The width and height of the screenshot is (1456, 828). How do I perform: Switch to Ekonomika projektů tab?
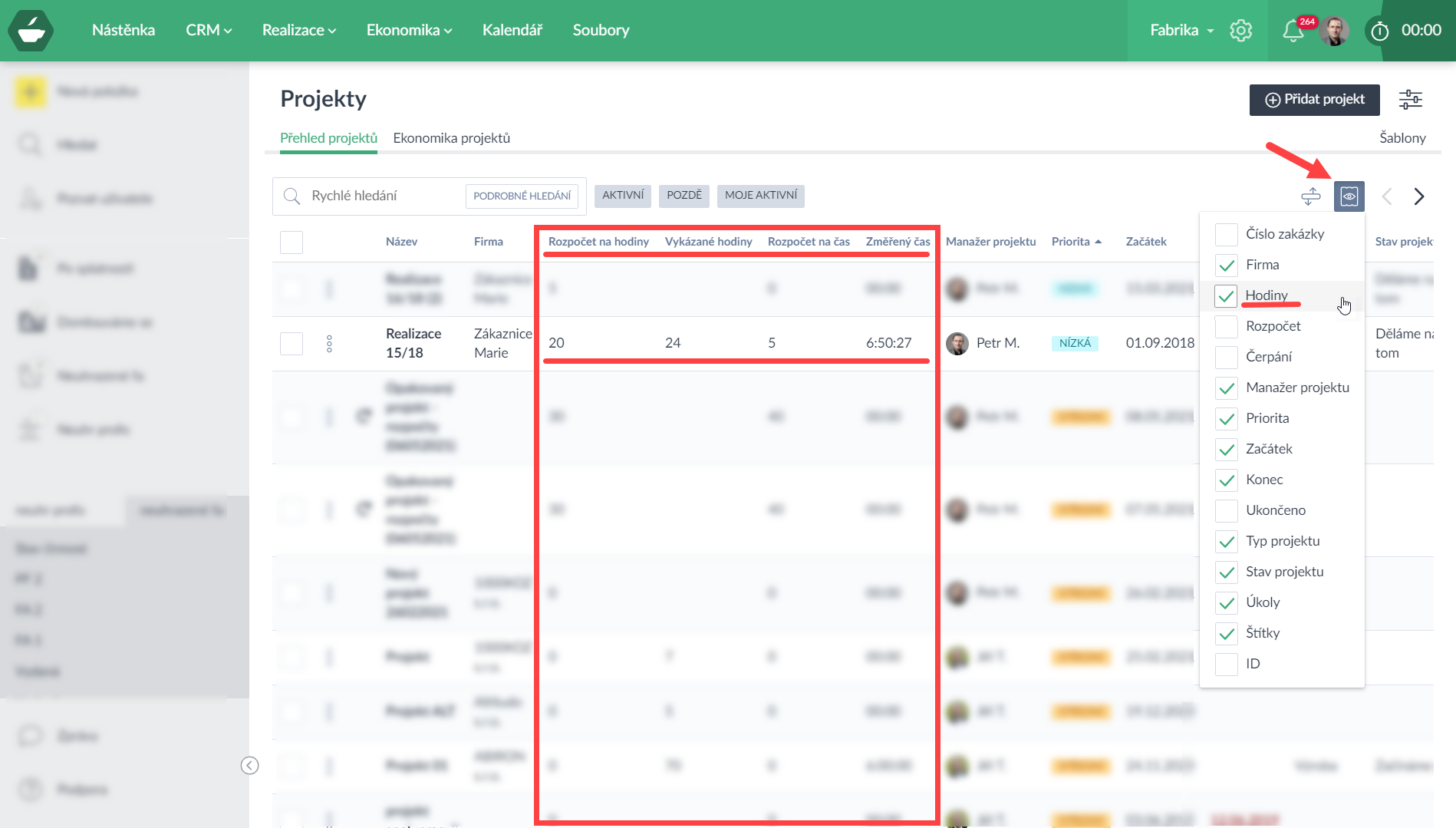pos(451,138)
